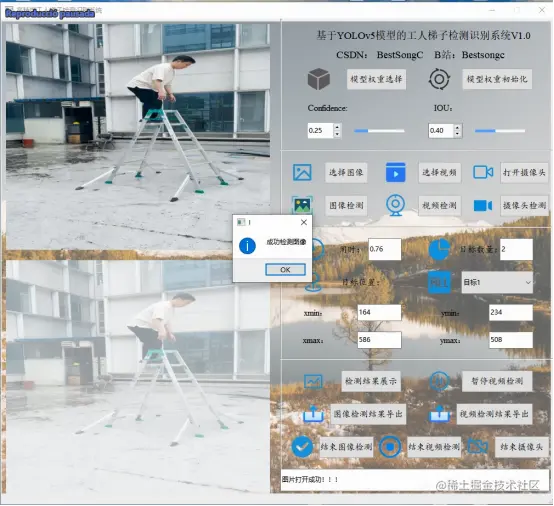Click the chart icon for result display
The width and height of the screenshot is (554, 506).
[x=313, y=381]
